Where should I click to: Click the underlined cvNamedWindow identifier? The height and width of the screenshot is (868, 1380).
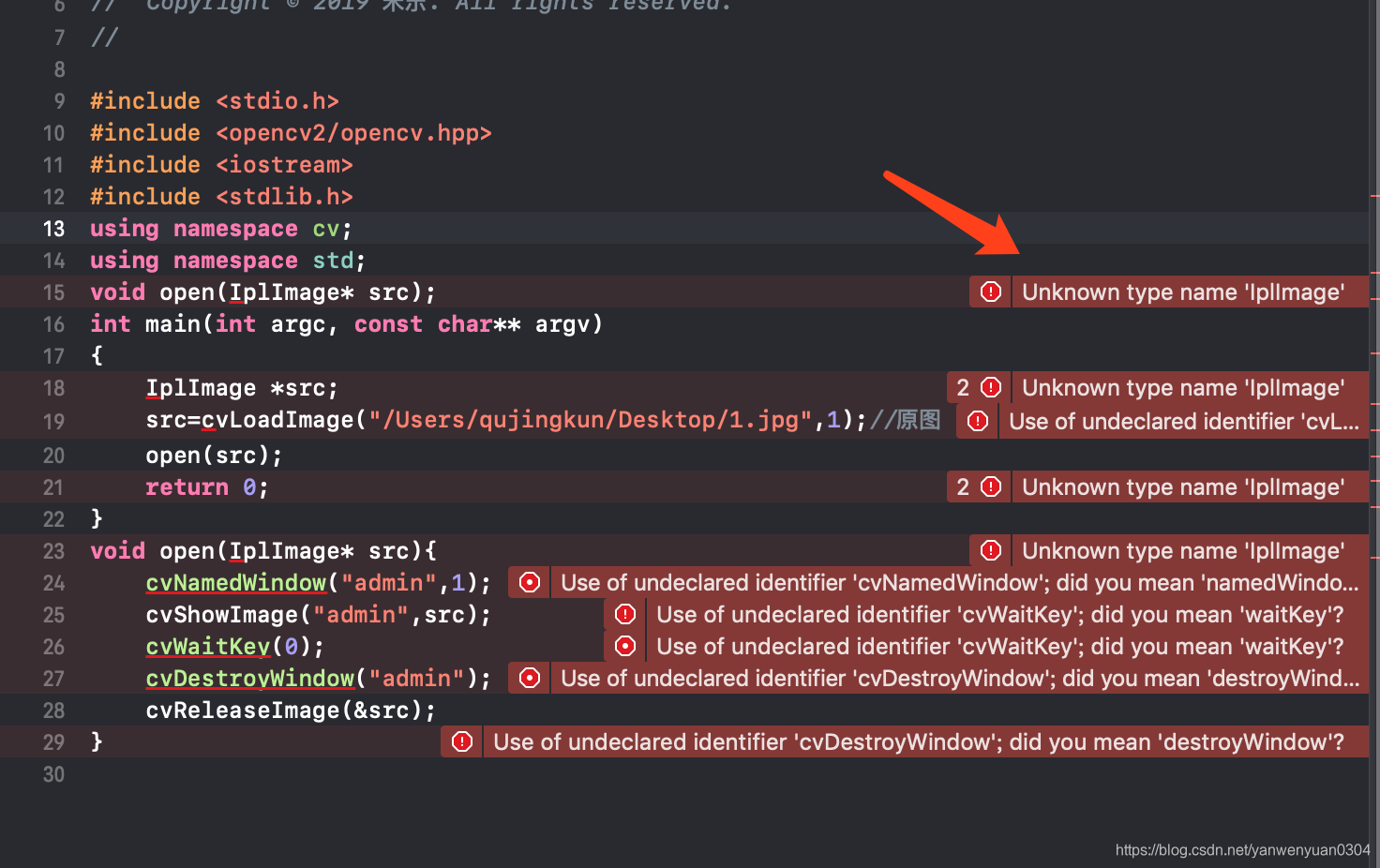[x=236, y=583]
